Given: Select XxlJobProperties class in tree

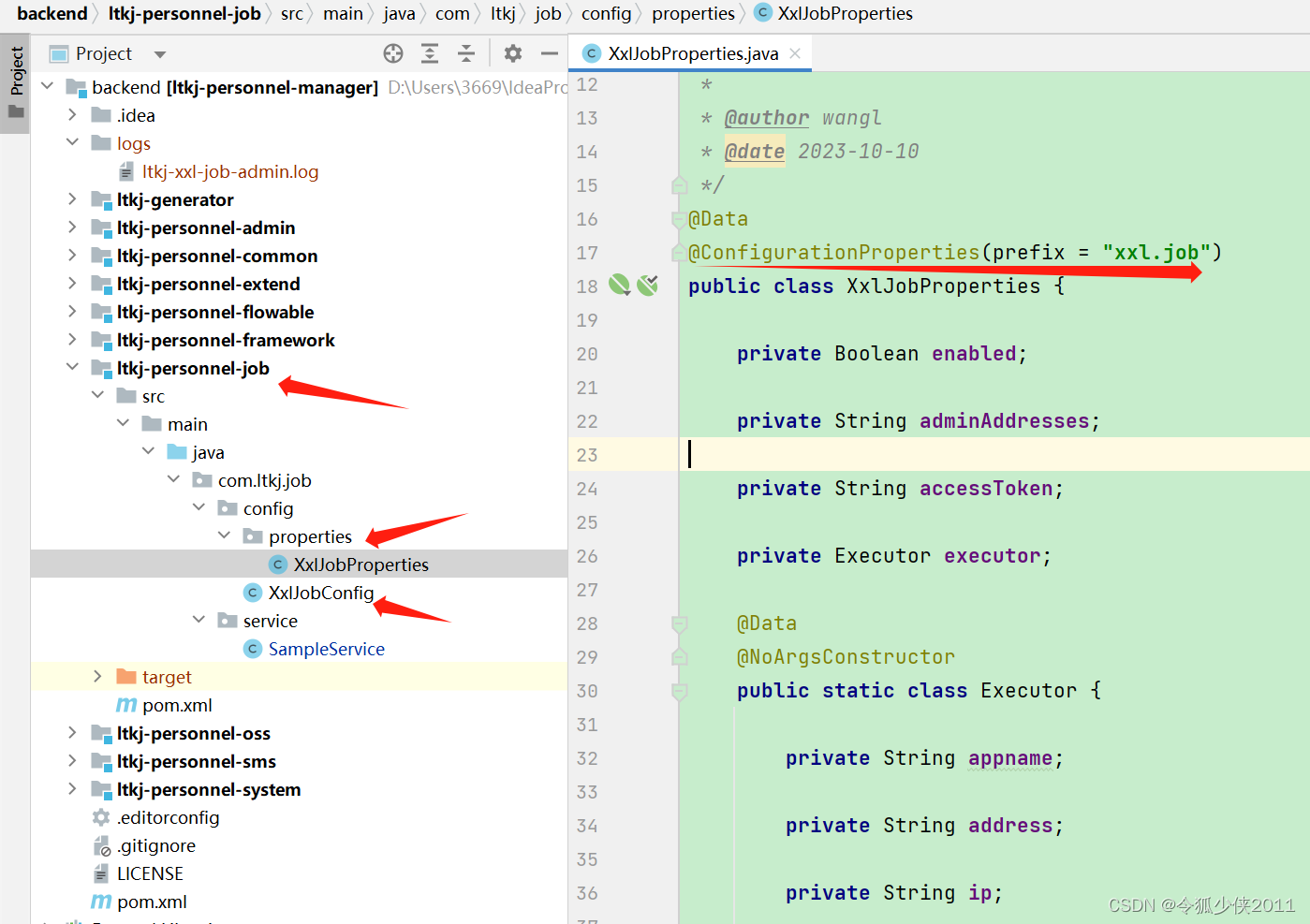Looking at the screenshot, I should coord(361,565).
